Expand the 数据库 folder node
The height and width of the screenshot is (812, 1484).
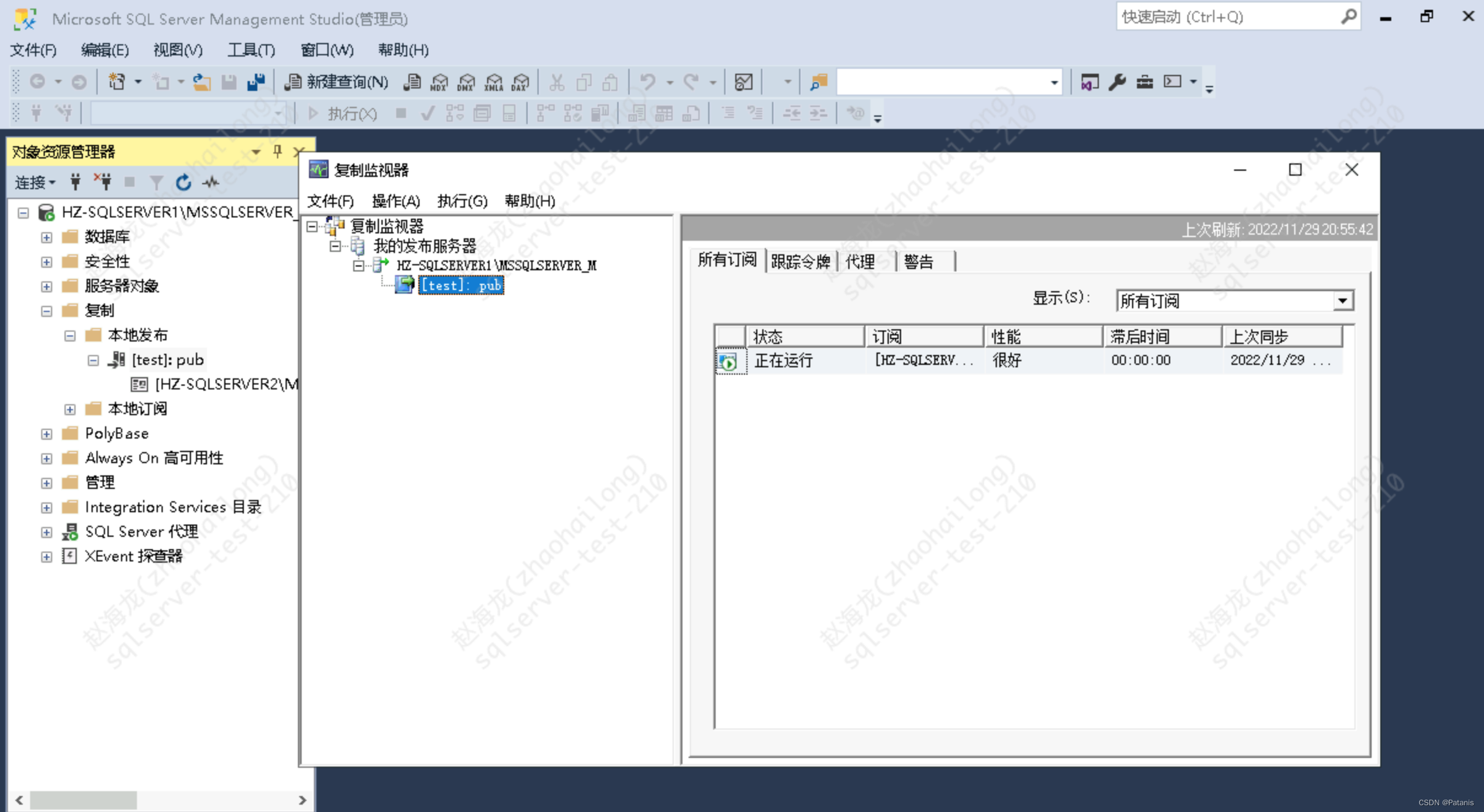47,237
